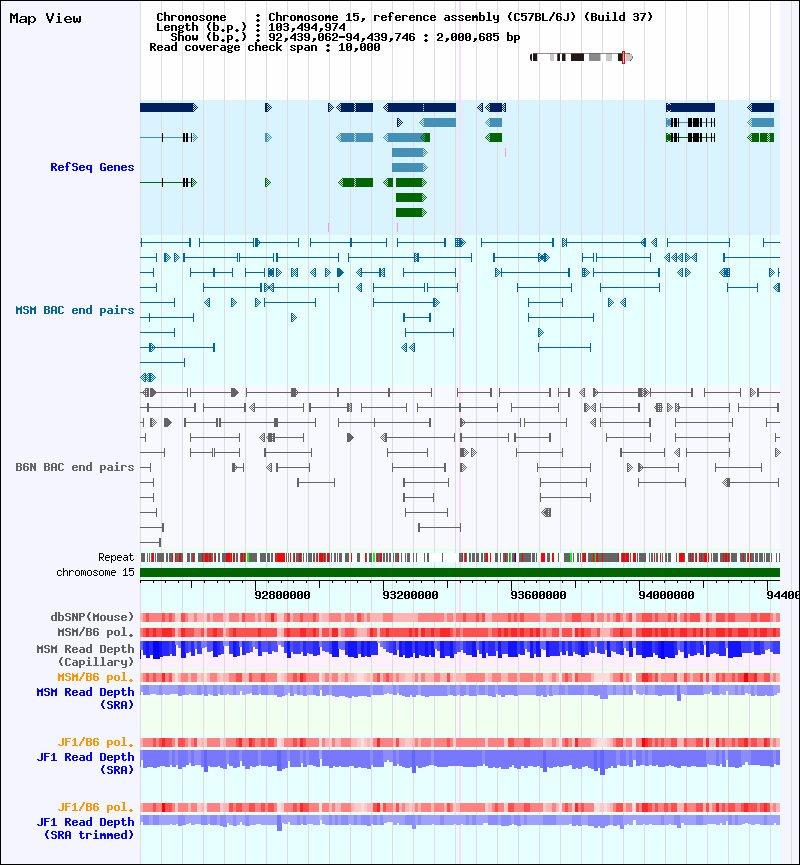The width and height of the screenshot is (800, 865).
Task: Open the orange MSM/B6 pol. link
Action: point(96,677)
